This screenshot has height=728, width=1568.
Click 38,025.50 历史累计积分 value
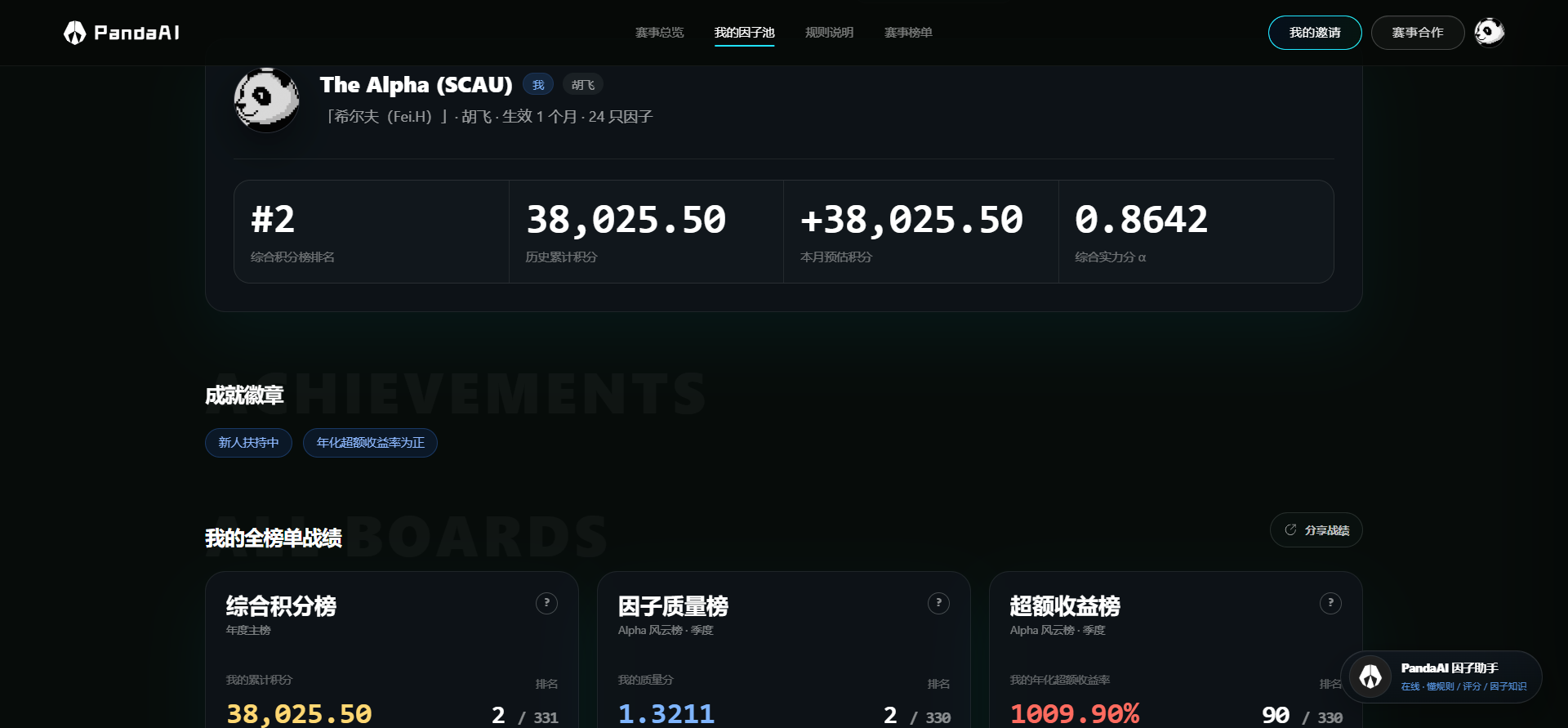pyautogui.click(x=626, y=219)
